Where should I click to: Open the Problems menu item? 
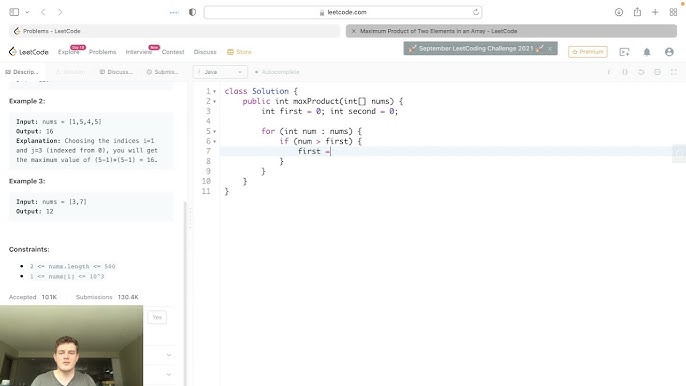point(102,52)
